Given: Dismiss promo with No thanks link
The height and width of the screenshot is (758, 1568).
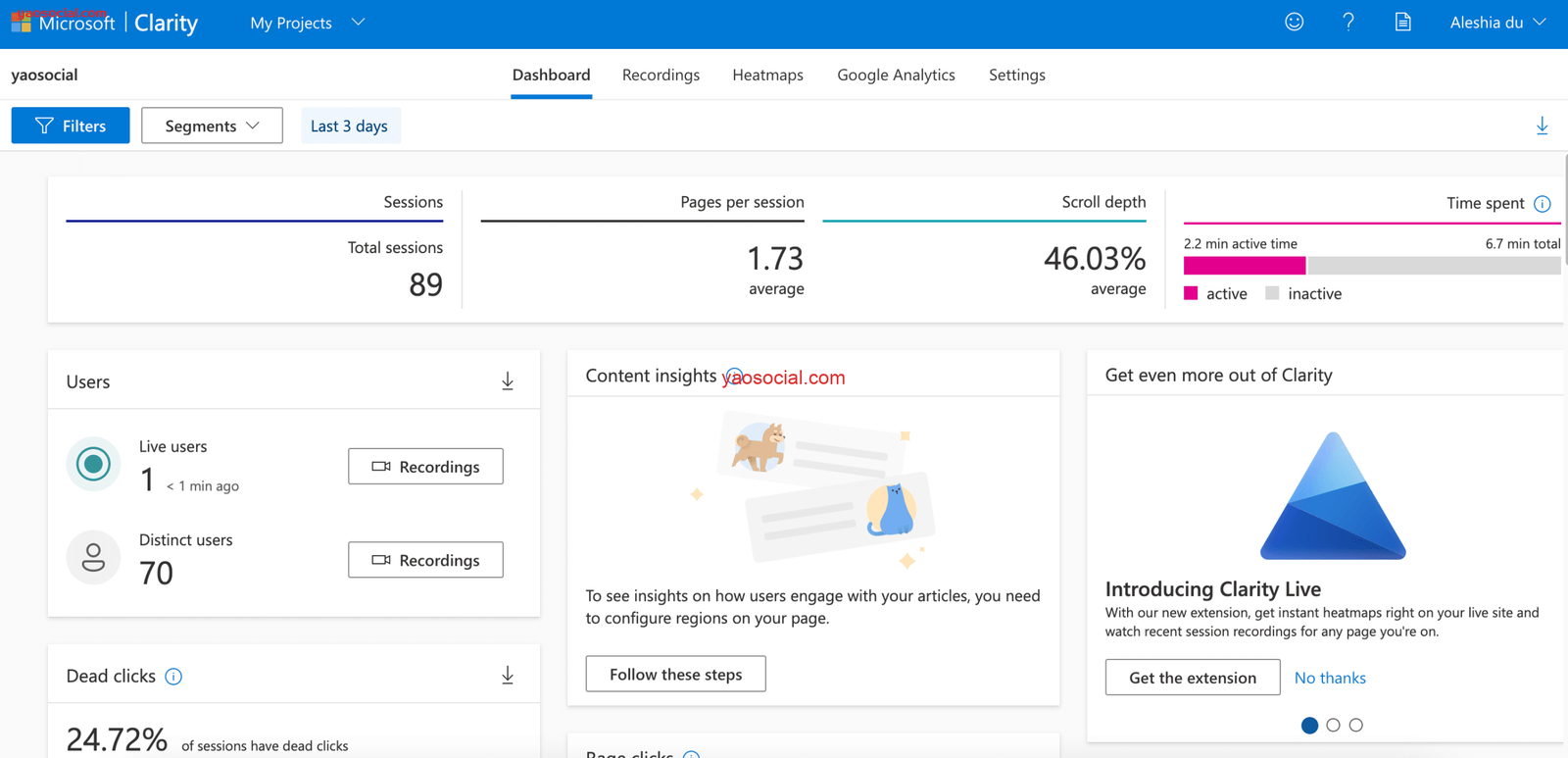Looking at the screenshot, I should [1330, 678].
